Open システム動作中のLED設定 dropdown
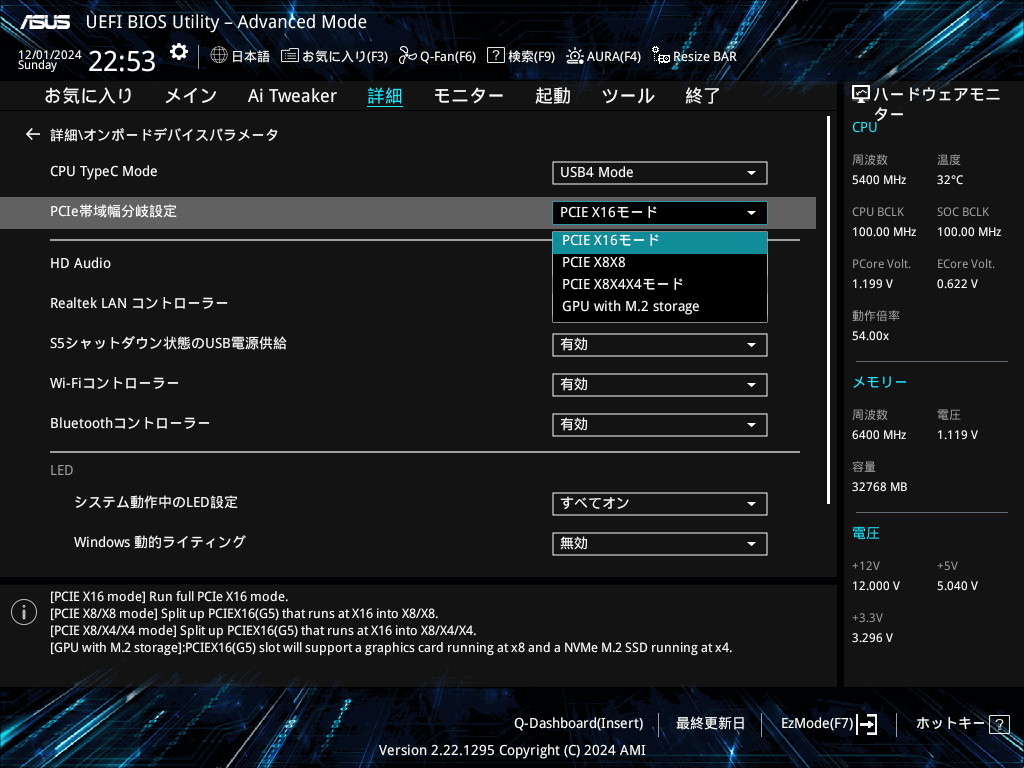 point(660,504)
